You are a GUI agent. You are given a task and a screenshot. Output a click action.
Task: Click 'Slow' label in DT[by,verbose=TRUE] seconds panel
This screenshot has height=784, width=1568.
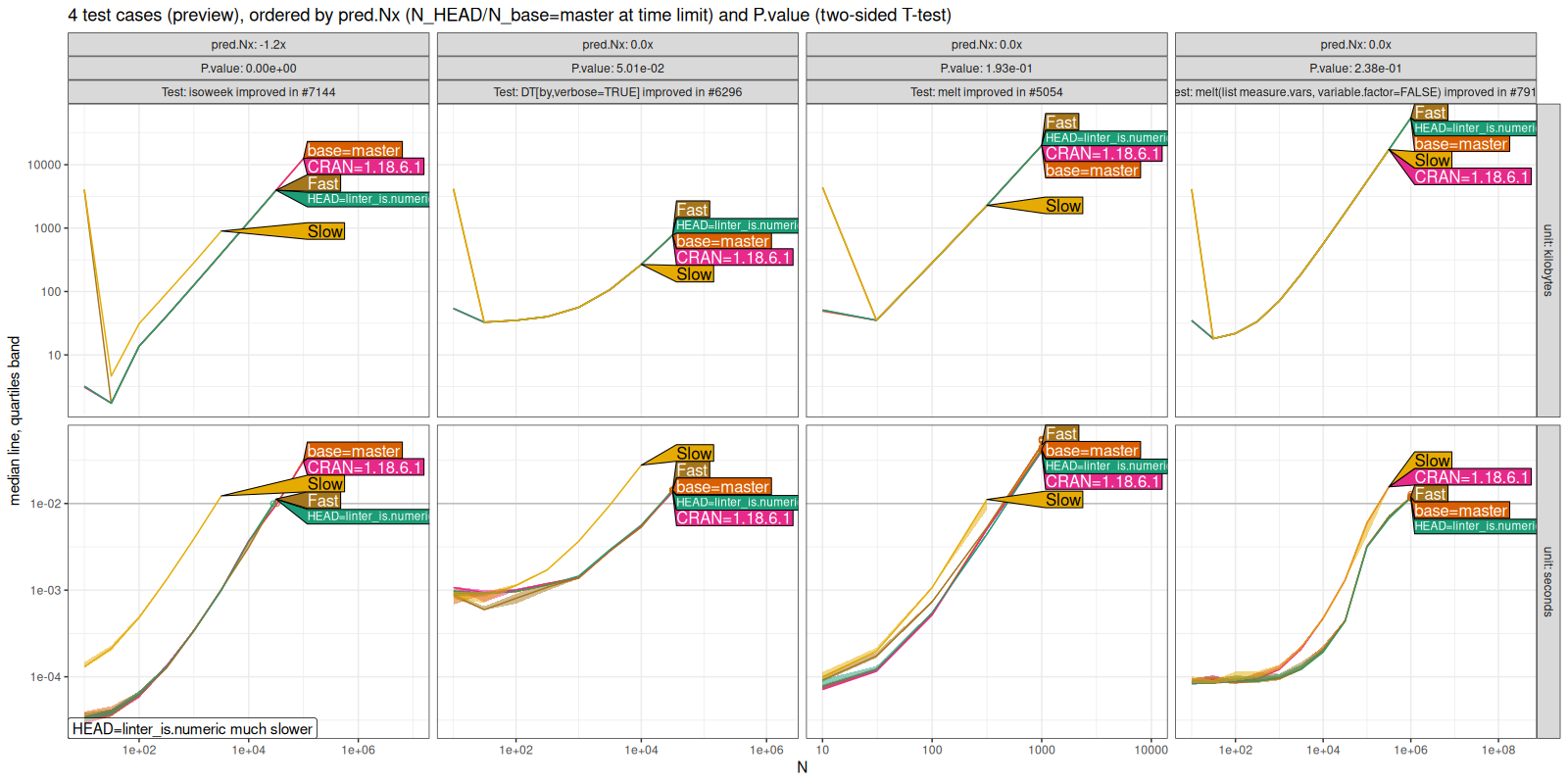coord(694,454)
